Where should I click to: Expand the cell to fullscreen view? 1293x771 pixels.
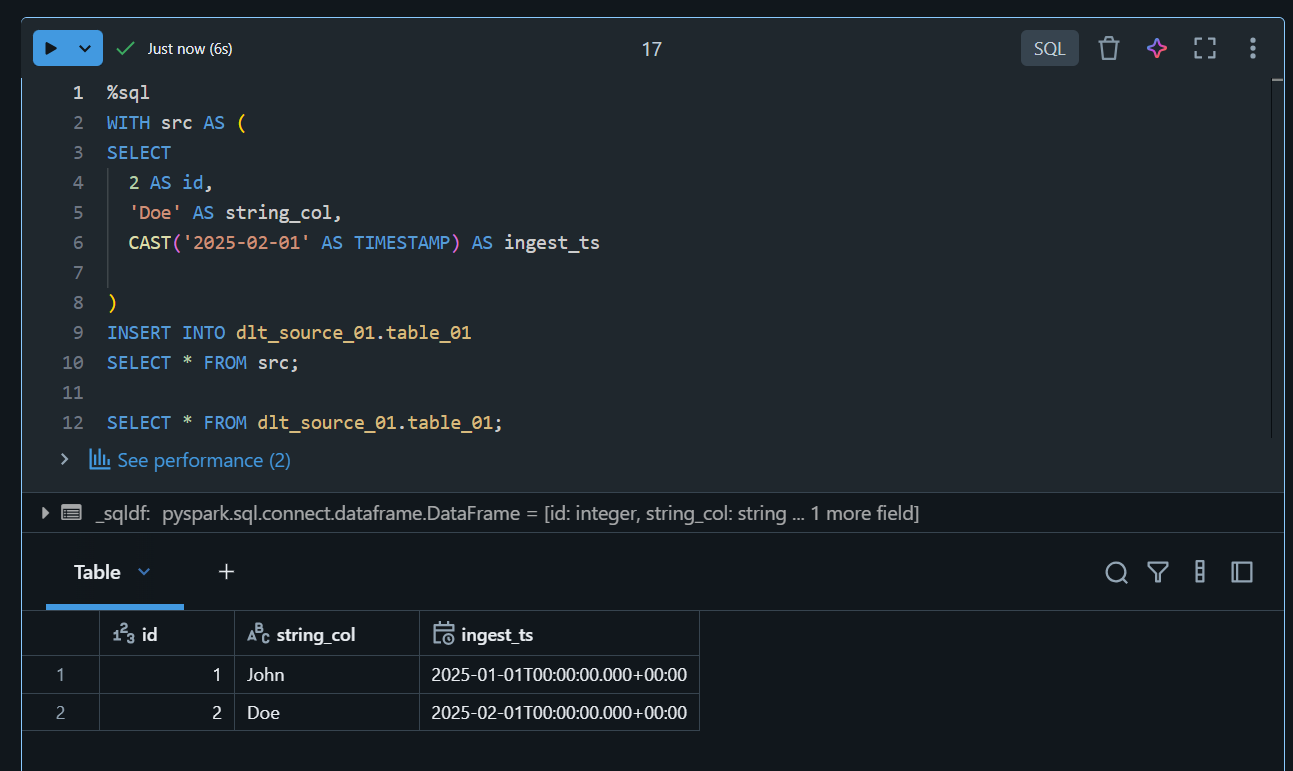[x=1204, y=47]
